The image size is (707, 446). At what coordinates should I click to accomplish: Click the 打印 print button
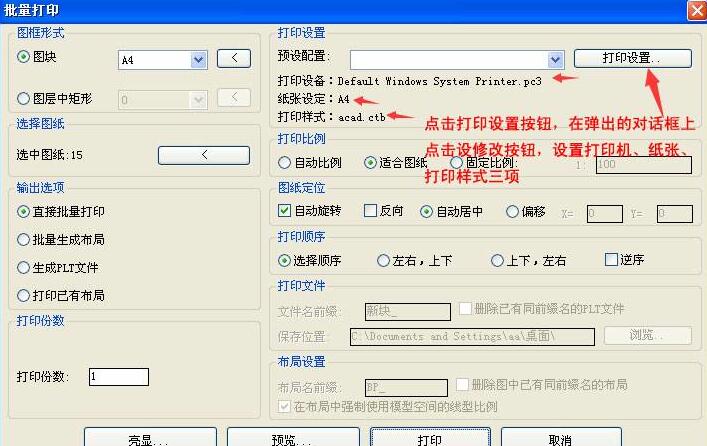[430, 437]
